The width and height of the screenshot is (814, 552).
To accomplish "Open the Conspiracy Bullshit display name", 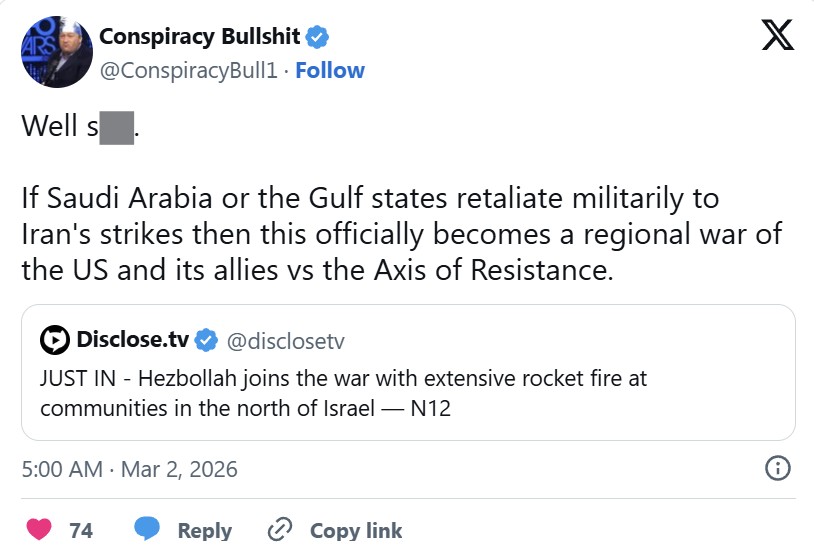I will point(200,38).
